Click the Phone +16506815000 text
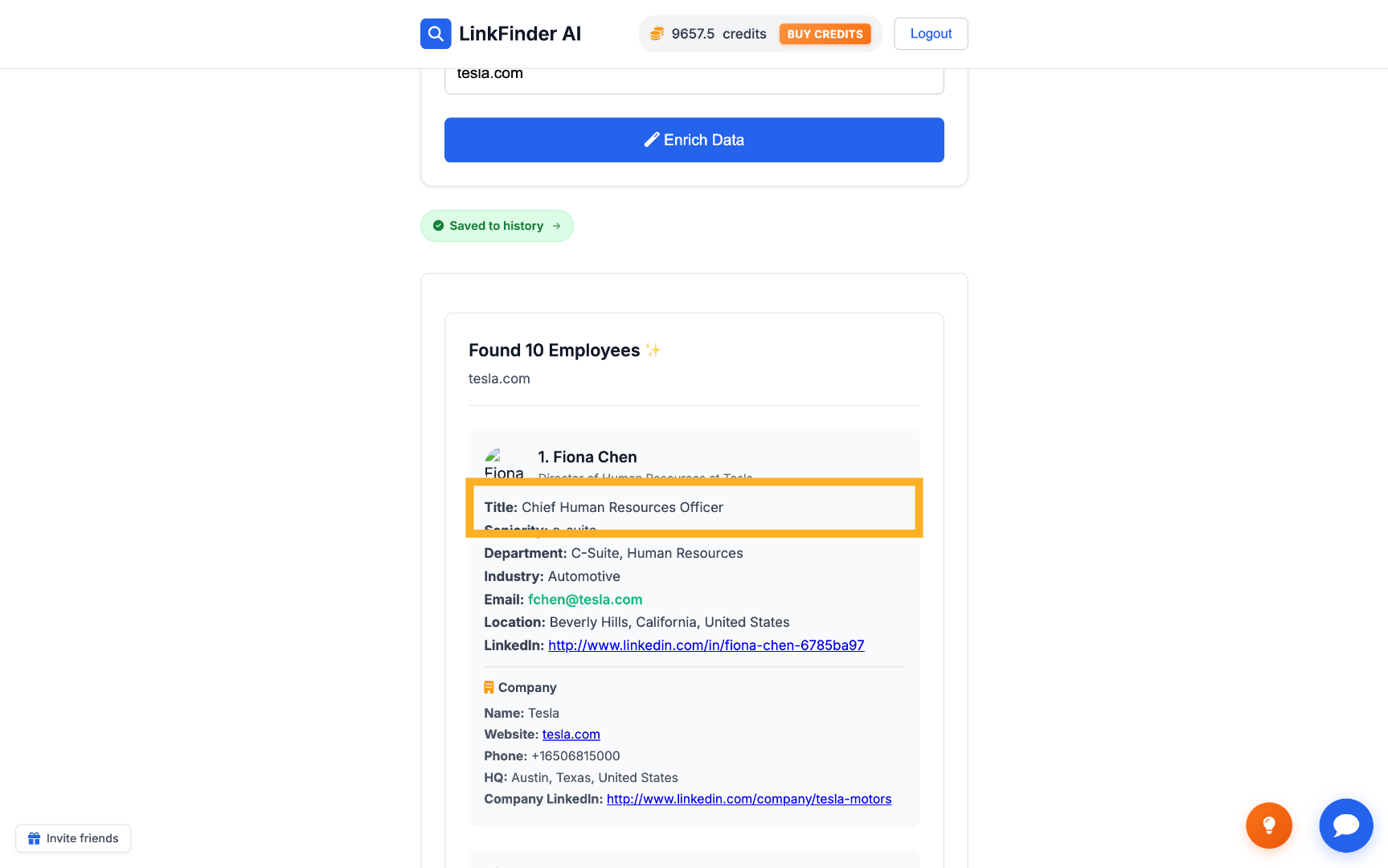 (552, 756)
